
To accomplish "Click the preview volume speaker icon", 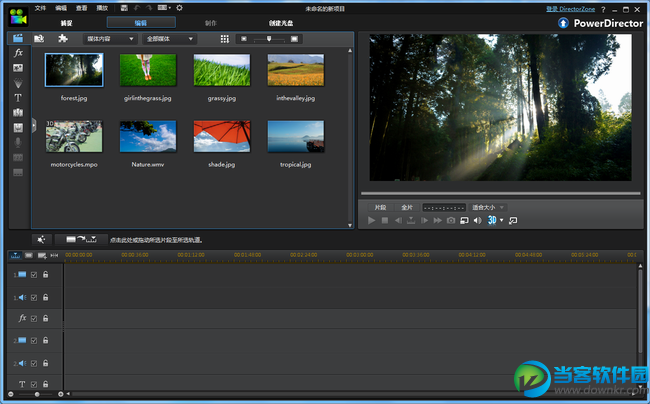I will tap(477, 220).
